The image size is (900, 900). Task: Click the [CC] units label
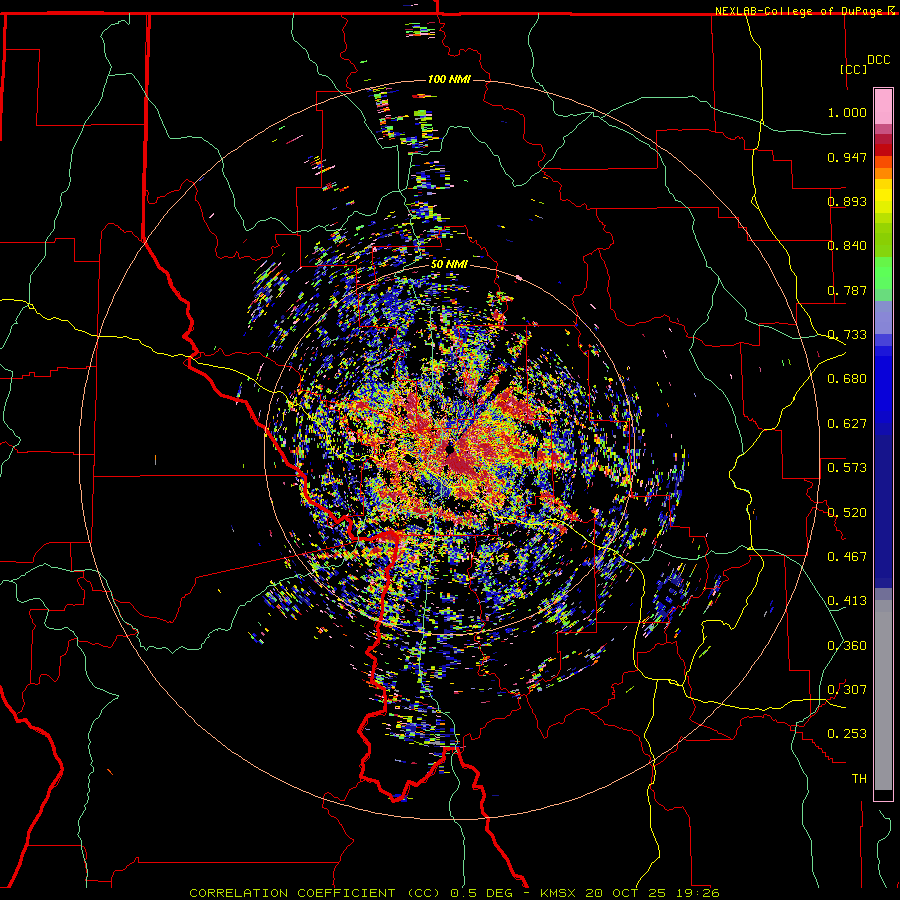click(854, 69)
